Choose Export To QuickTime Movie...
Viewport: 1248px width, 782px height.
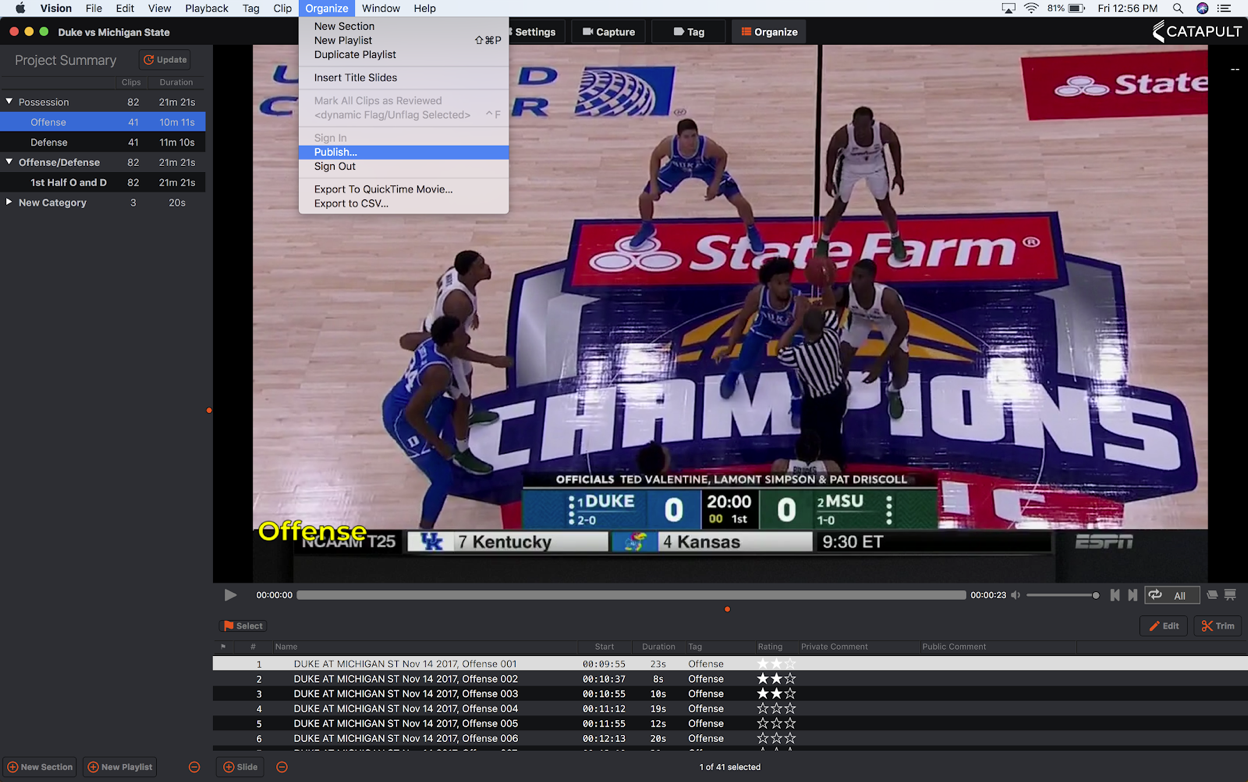point(403,189)
